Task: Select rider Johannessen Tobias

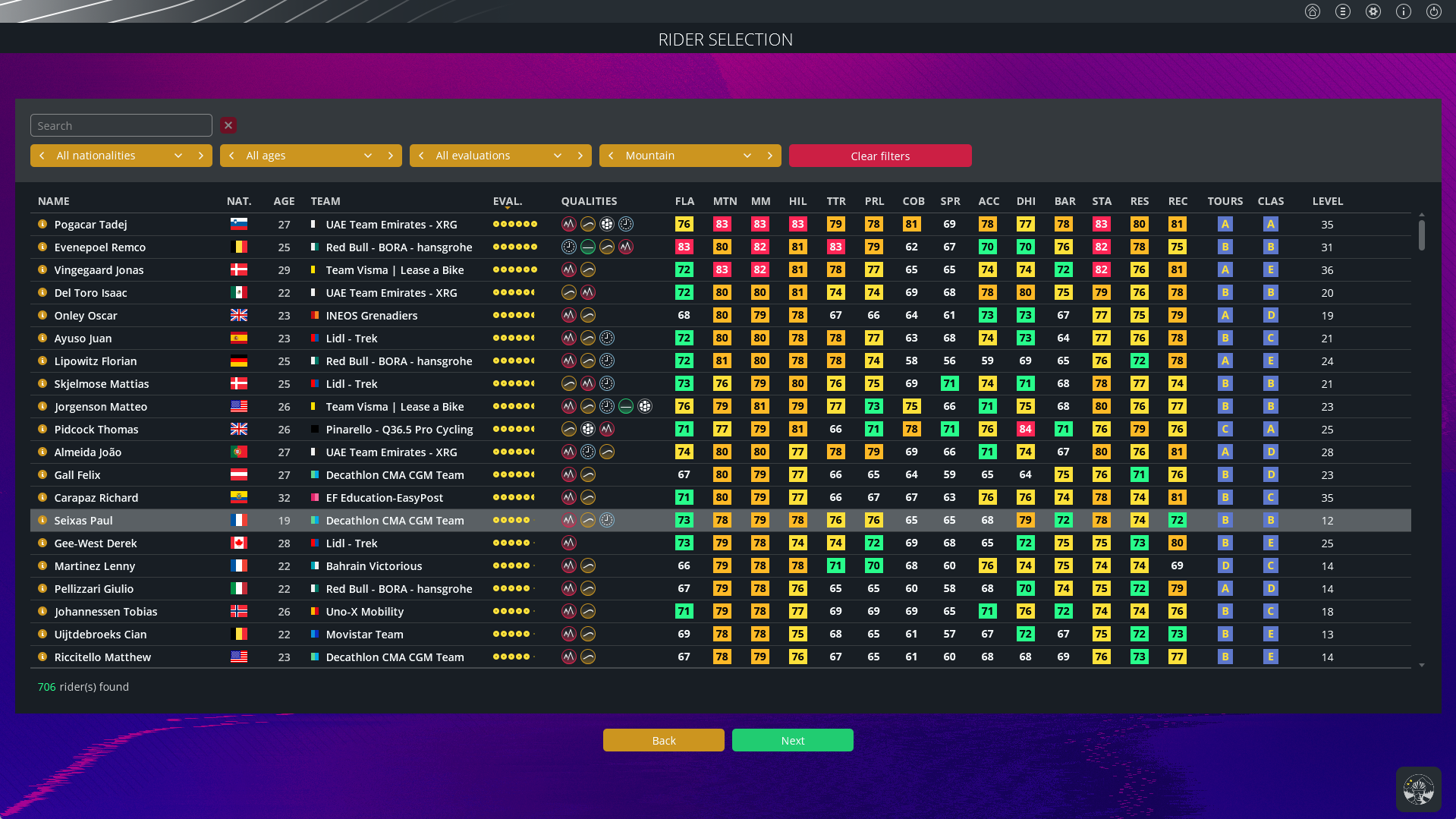Action: (721, 611)
